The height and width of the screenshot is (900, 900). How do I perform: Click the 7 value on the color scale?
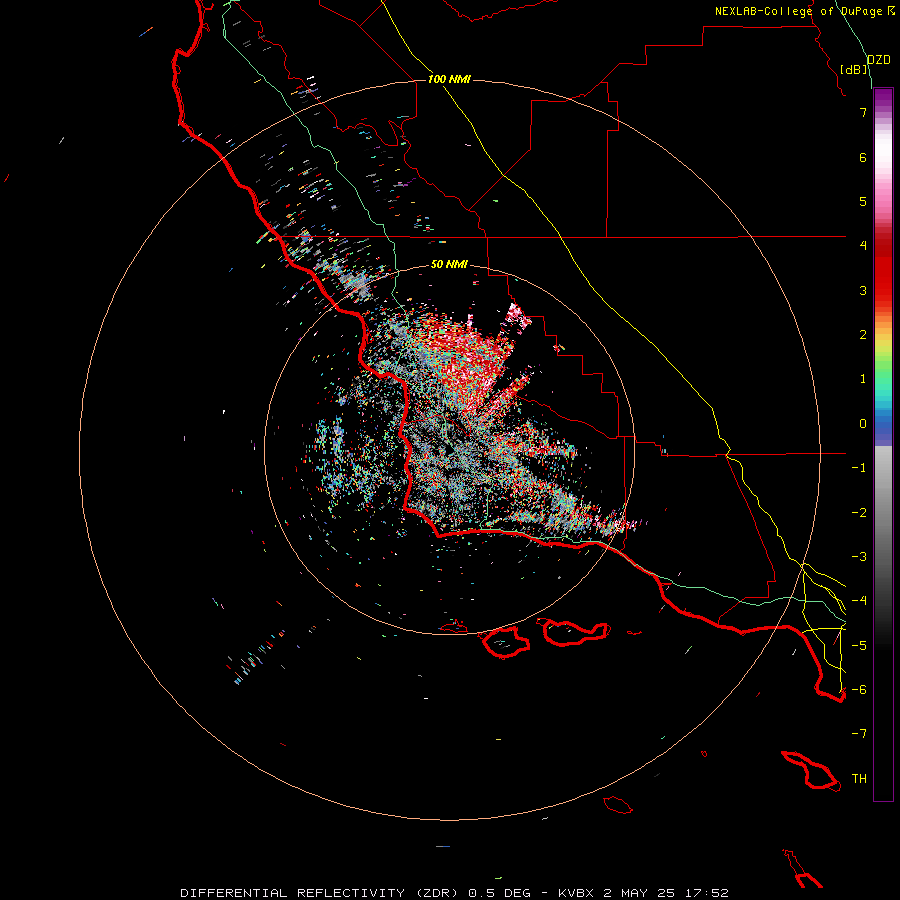tap(863, 112)
